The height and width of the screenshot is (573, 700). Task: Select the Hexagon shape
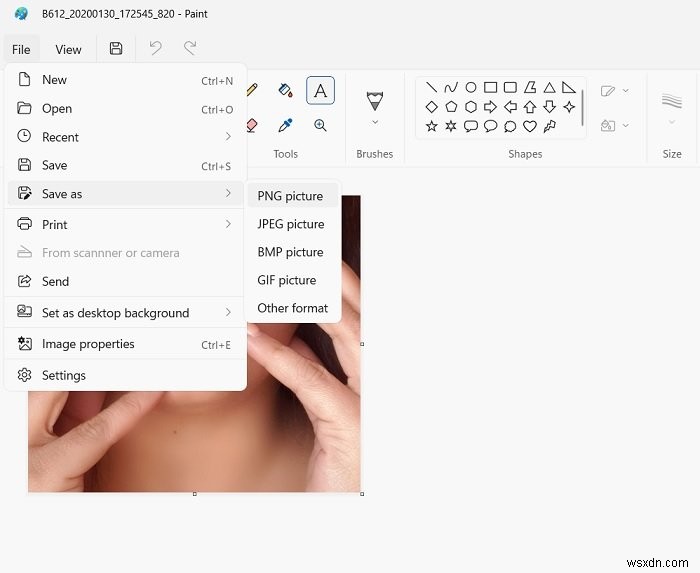(x=471, y=107)
